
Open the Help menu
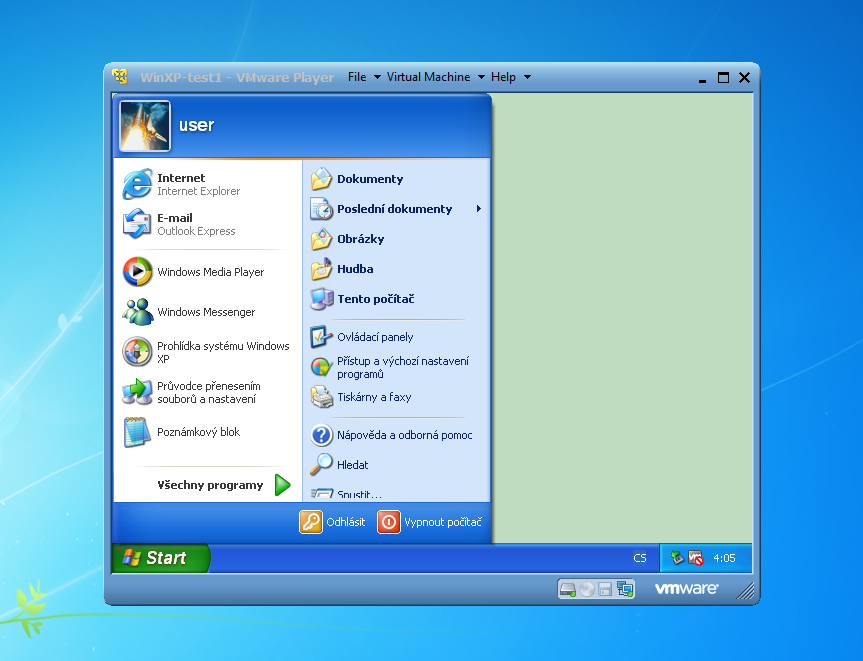click(x=503, y=77)
